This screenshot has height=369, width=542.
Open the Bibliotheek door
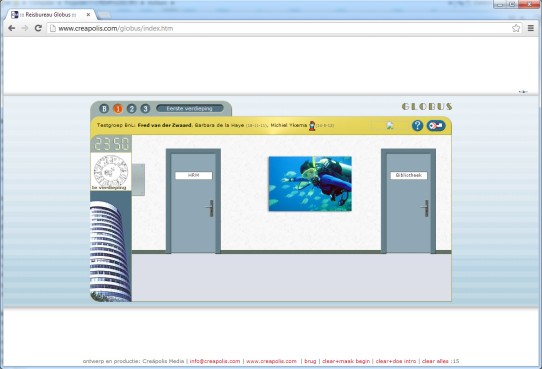(409, 201)
